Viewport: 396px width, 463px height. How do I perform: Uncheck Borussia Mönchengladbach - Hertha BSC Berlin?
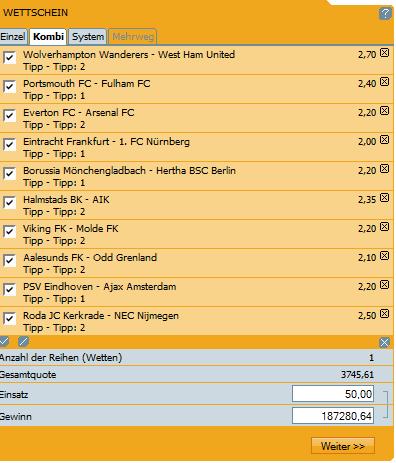pyautogui.click(x=10, y=173)
